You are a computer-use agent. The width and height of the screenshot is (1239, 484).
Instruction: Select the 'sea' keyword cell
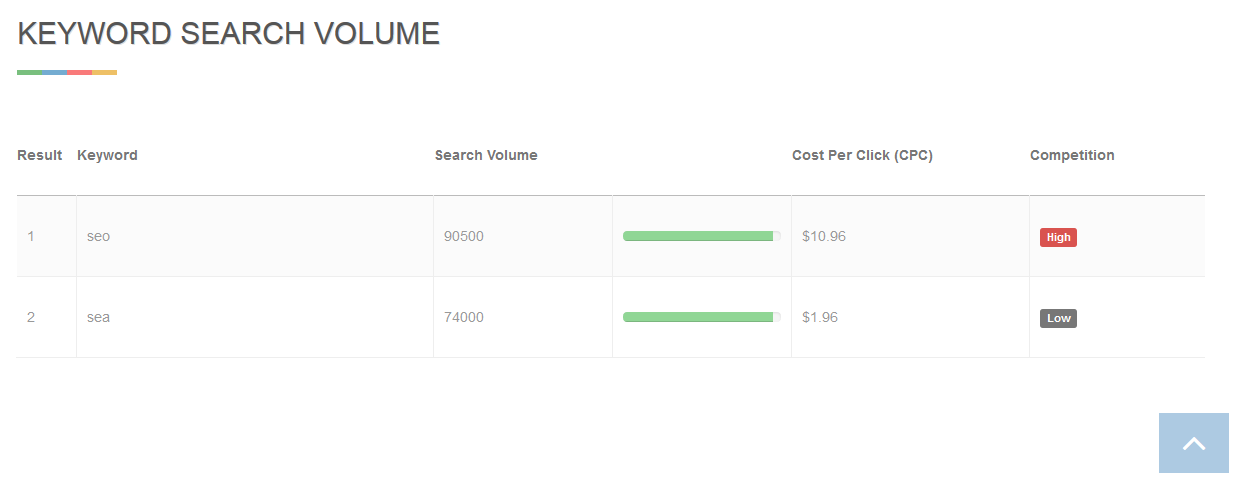[99, 317]
